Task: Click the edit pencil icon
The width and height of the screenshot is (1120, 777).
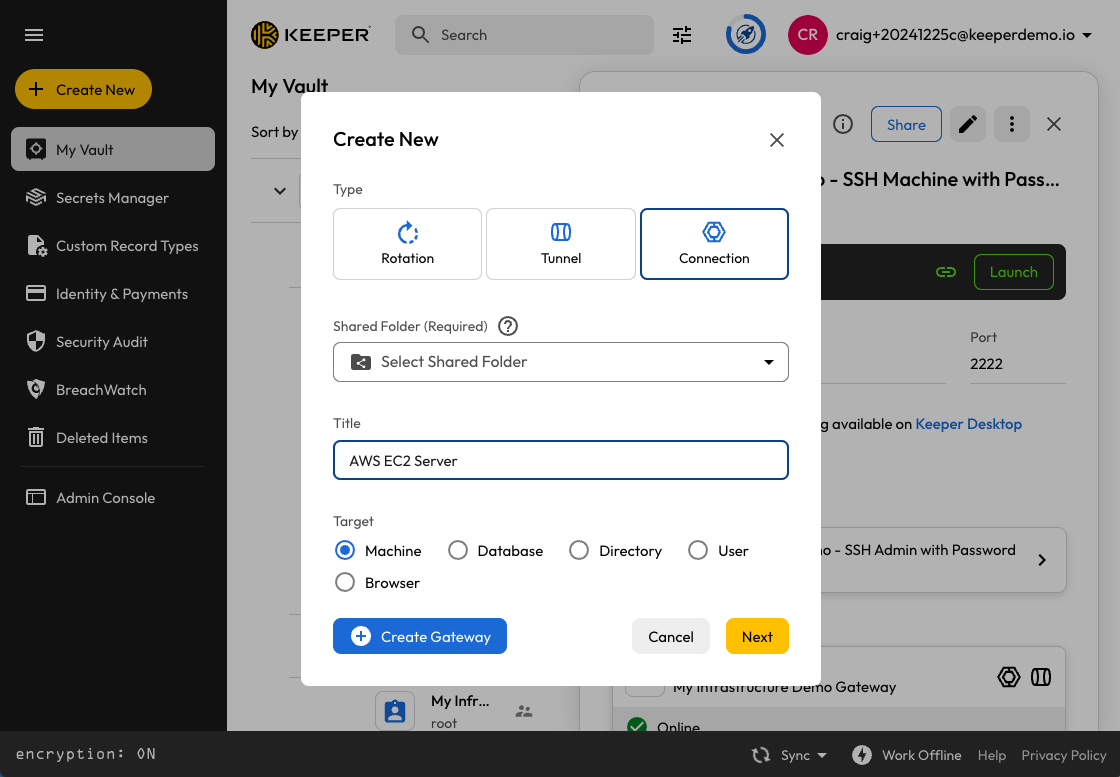Action: 967,124
